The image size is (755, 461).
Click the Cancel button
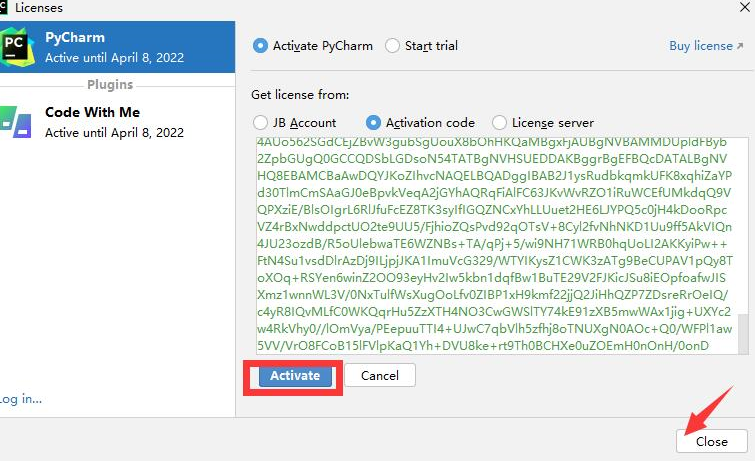click(x=380, y=375)
